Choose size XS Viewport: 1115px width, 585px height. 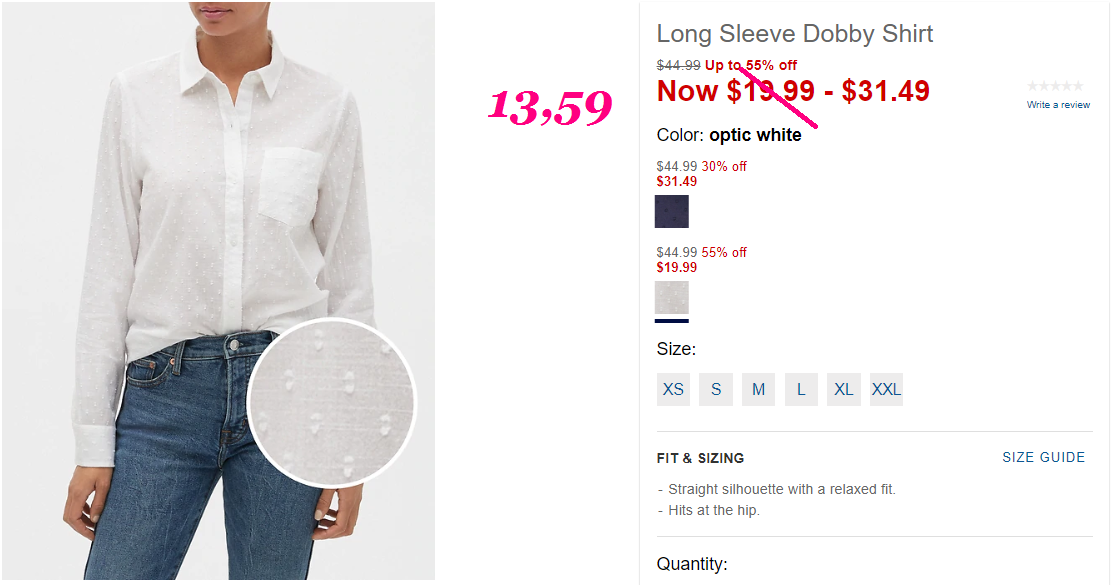coord(674,389)
